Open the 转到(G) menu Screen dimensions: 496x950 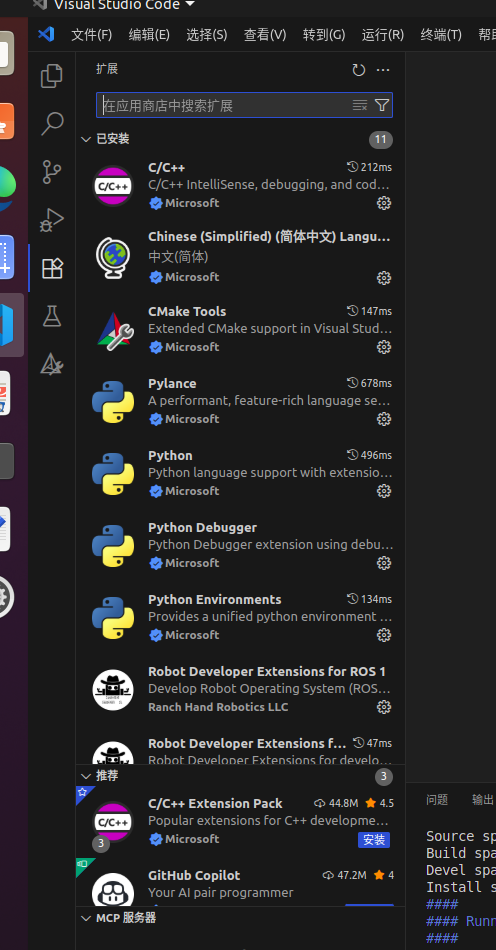(324, 35)
